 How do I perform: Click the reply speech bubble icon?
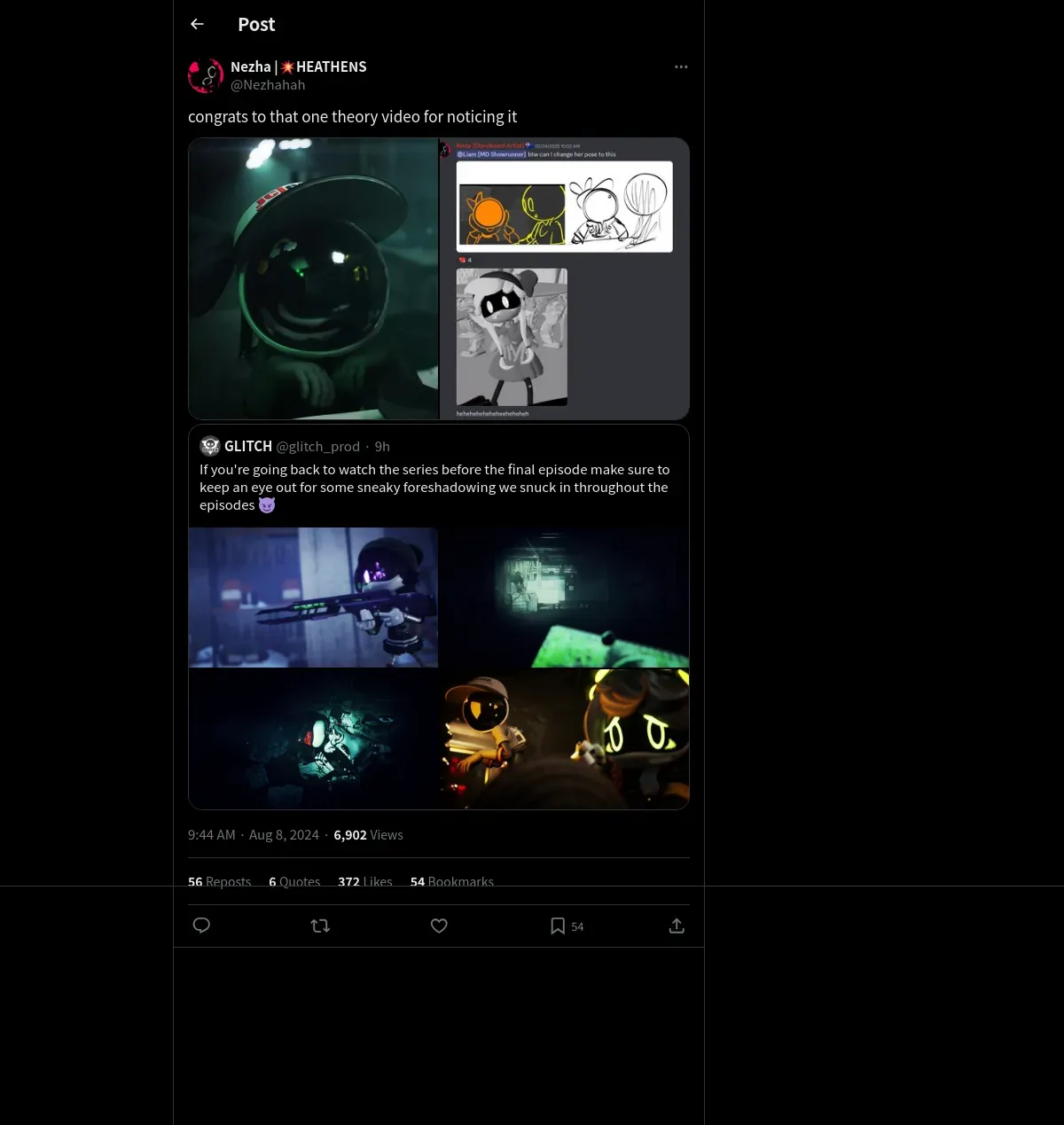point(201,926)
